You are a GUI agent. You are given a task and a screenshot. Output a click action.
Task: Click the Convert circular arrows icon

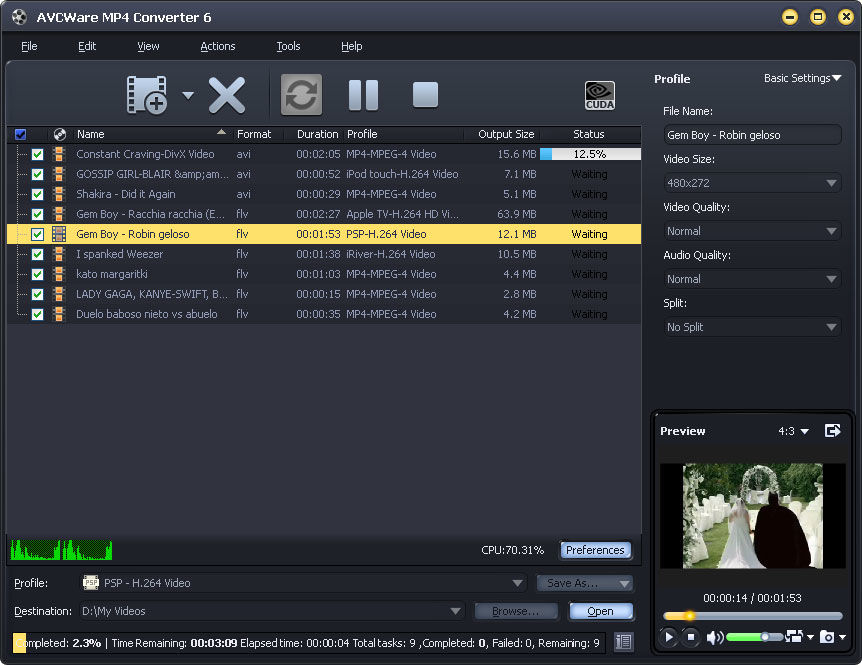point(301,95)
